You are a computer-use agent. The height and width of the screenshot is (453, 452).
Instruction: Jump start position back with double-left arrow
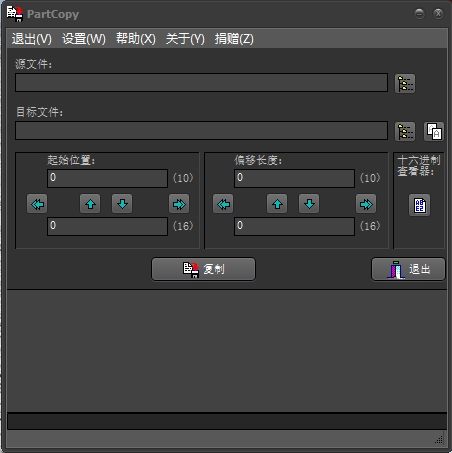click(x=37, y=204)
